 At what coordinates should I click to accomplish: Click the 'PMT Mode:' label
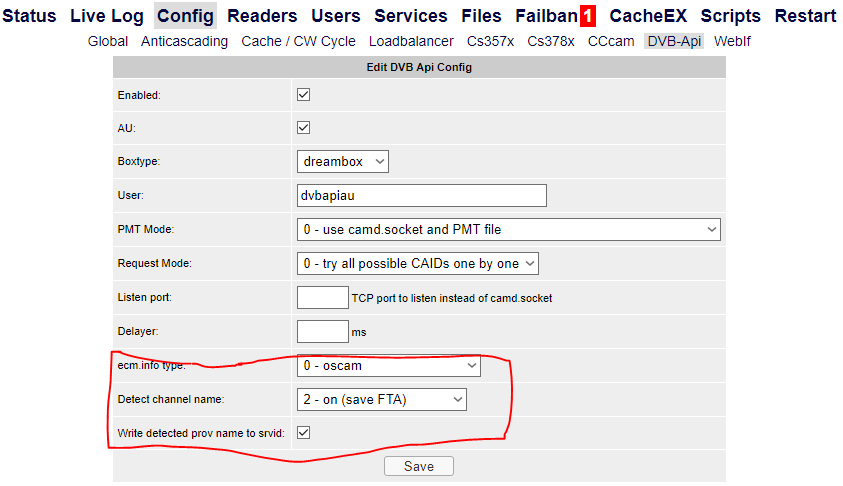tap(145, 229)
